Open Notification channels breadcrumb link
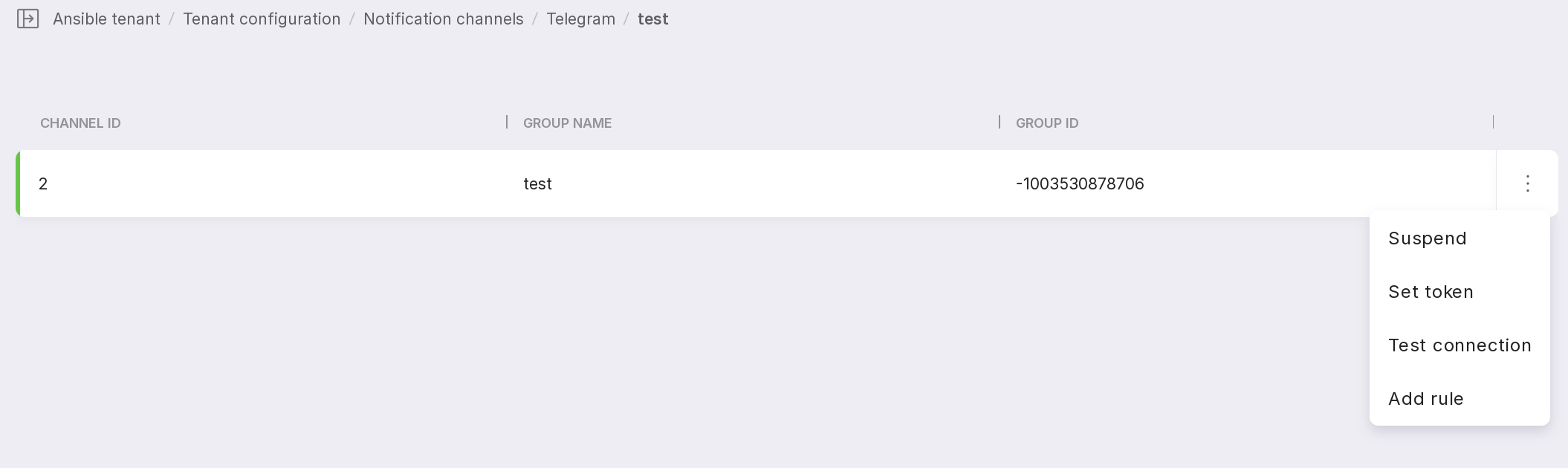Image resolution: width=1568 pixels, height=468 pixels. coord(443,19)
